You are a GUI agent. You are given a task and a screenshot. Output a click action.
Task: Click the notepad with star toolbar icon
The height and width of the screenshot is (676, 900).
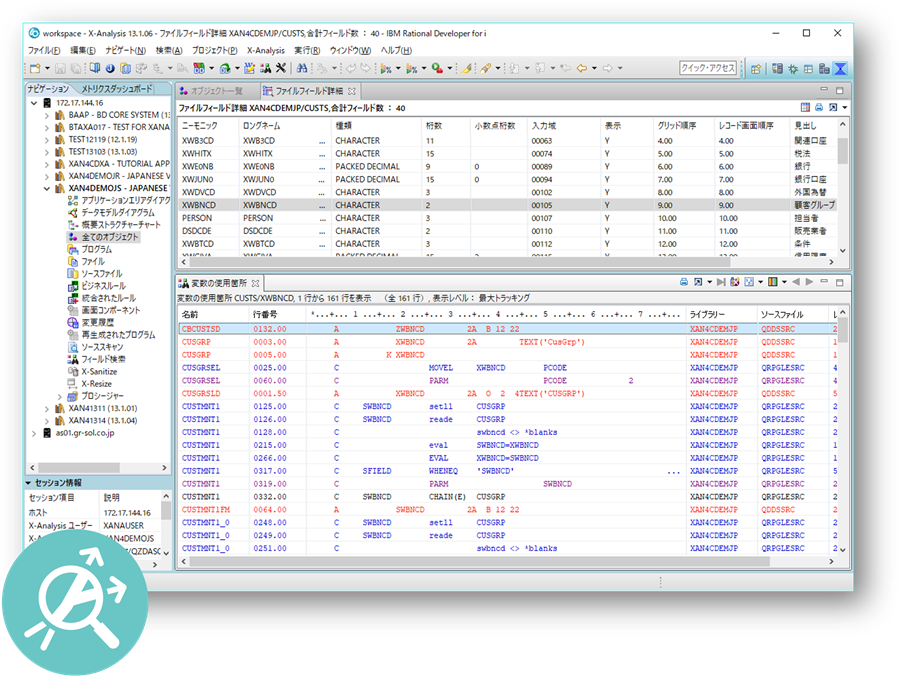click(249, 68)
